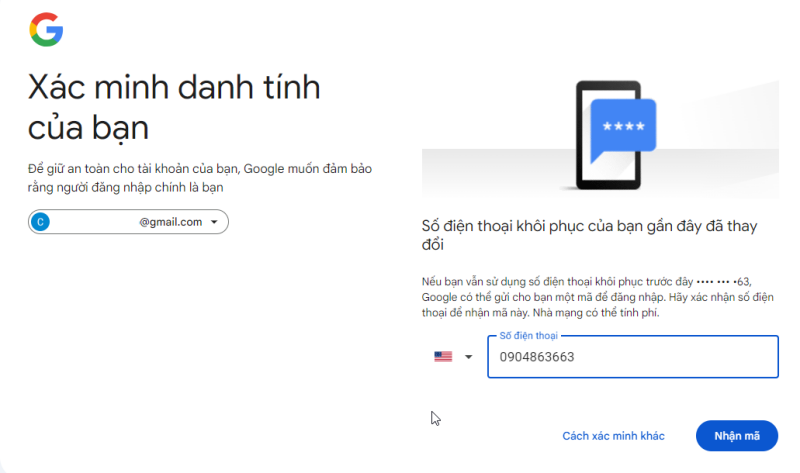Viewport: 800px width, 473px height.
Task: Click the Google logo
Action: click(x=46, y=30)
